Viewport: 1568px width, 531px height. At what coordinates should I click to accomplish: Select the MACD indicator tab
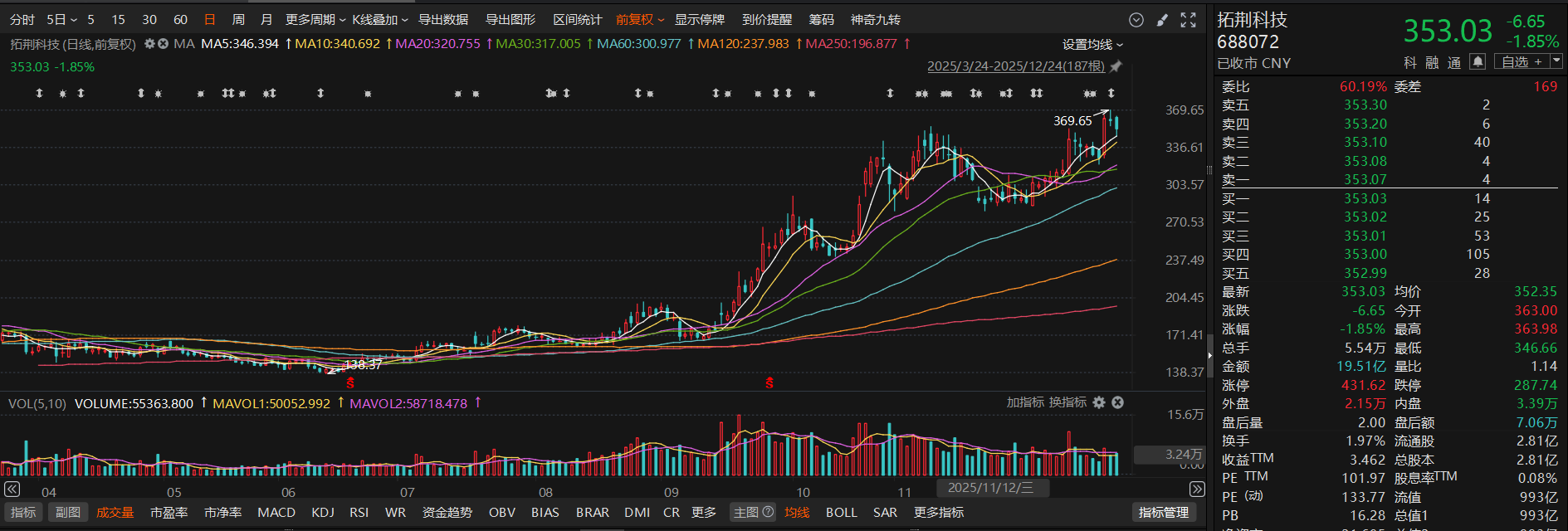(x=276, y=513)
